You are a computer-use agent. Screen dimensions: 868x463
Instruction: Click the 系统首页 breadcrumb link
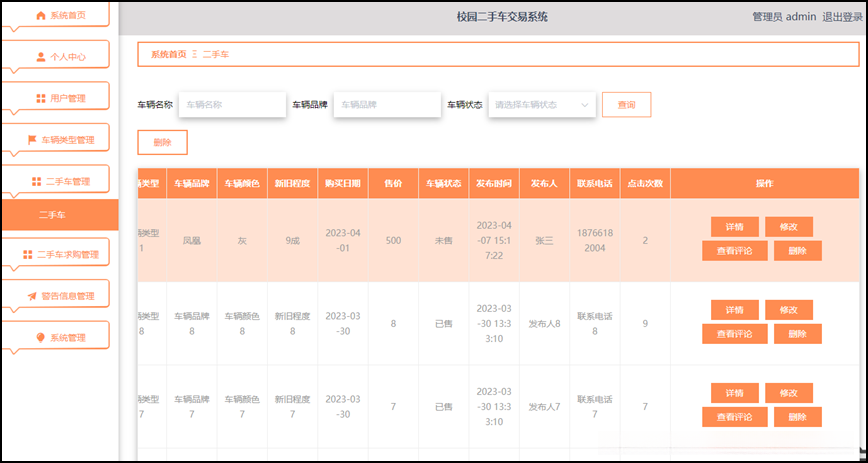(169, 54)
